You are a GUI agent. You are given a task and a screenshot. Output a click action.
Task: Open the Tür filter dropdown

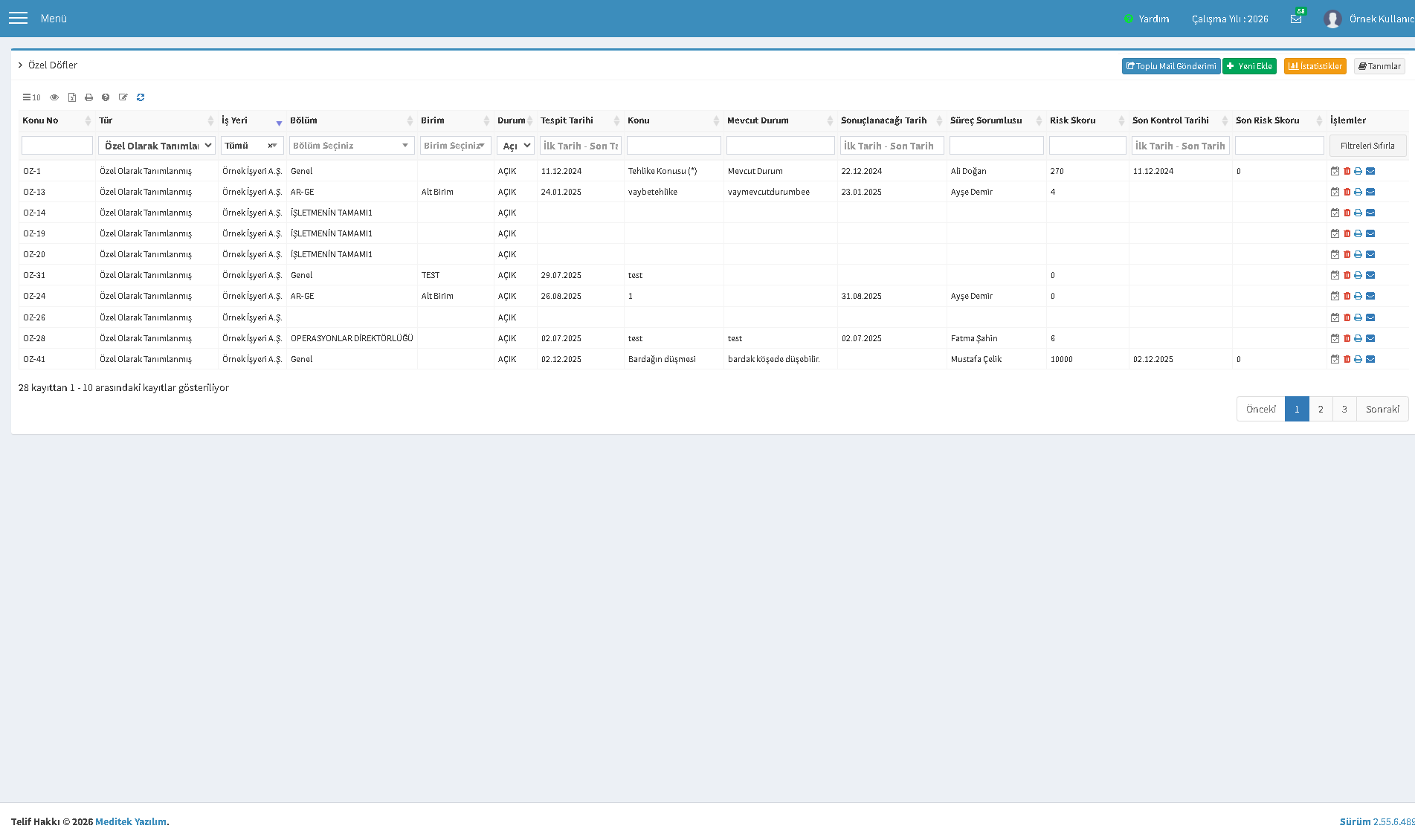pyautogui.click(x=157, y=146)
